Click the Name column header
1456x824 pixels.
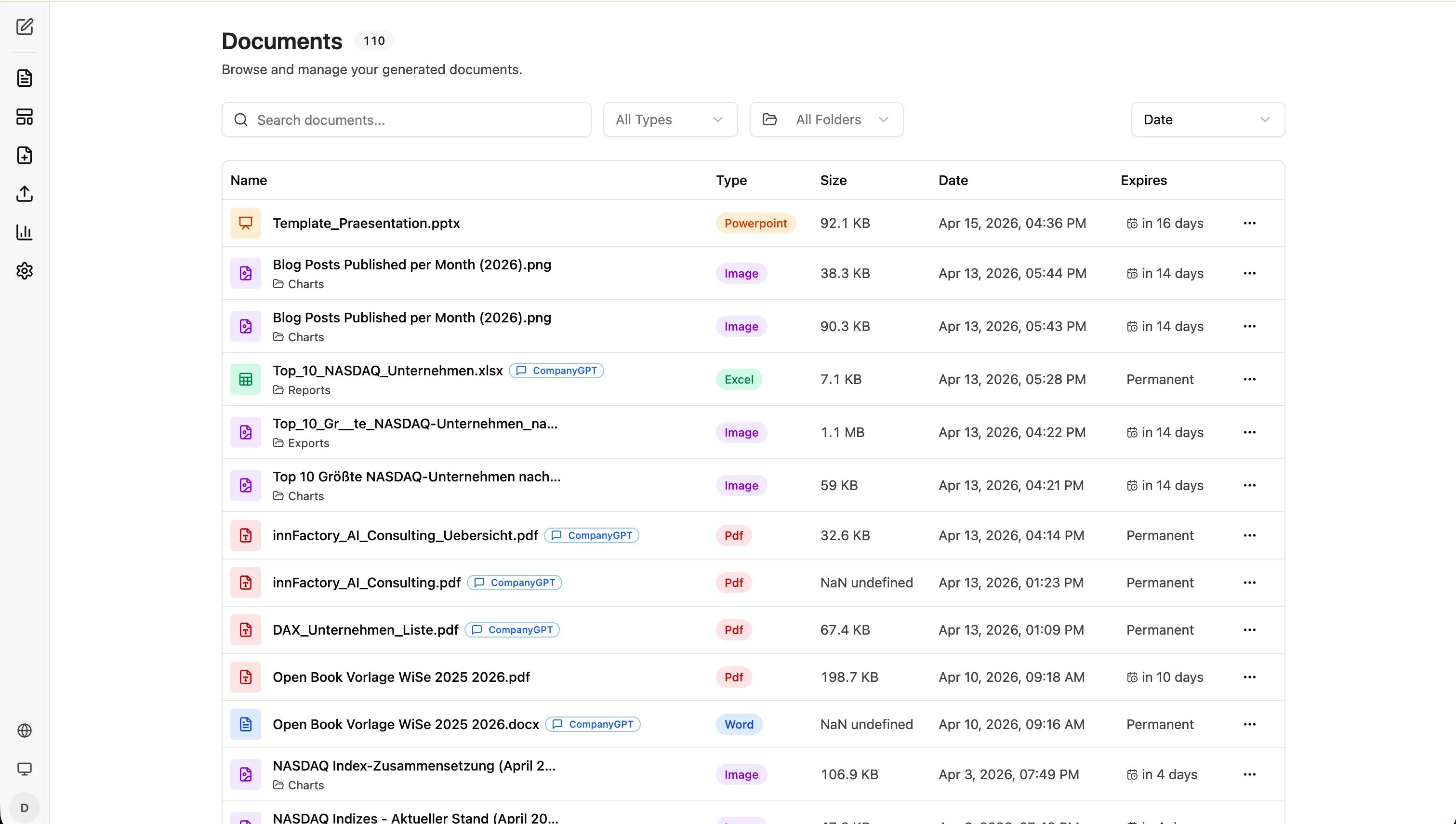click(x=249, y=181)
